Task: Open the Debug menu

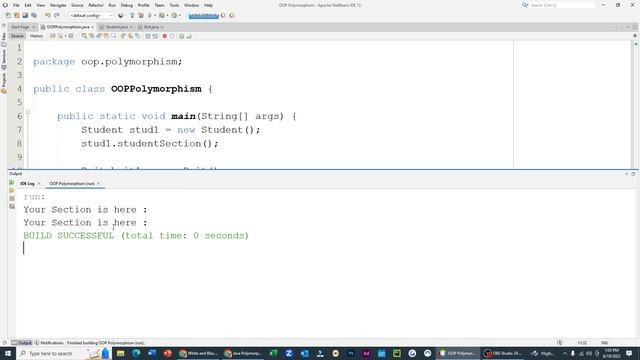Action: [127, 5]
